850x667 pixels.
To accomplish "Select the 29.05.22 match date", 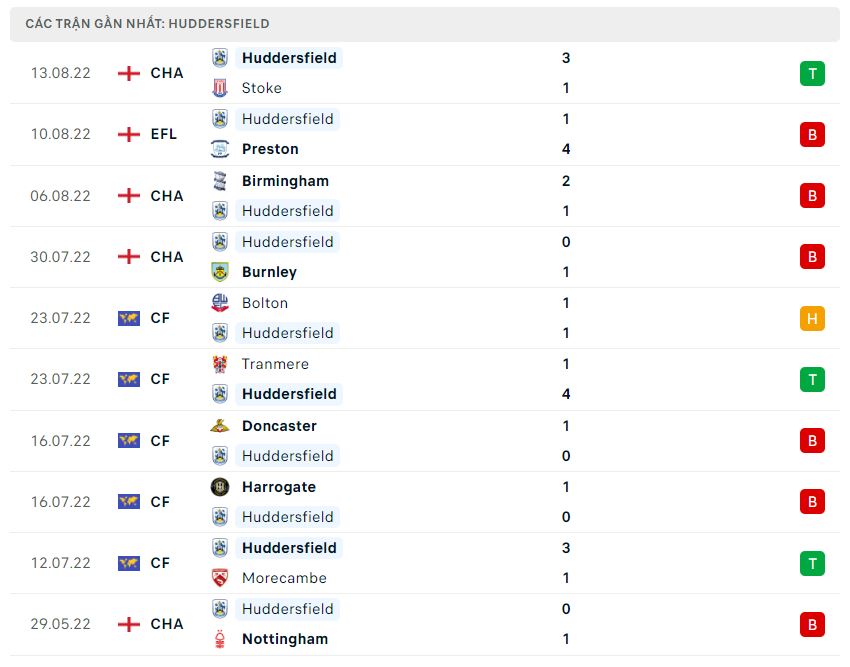I will pos(60,624).
